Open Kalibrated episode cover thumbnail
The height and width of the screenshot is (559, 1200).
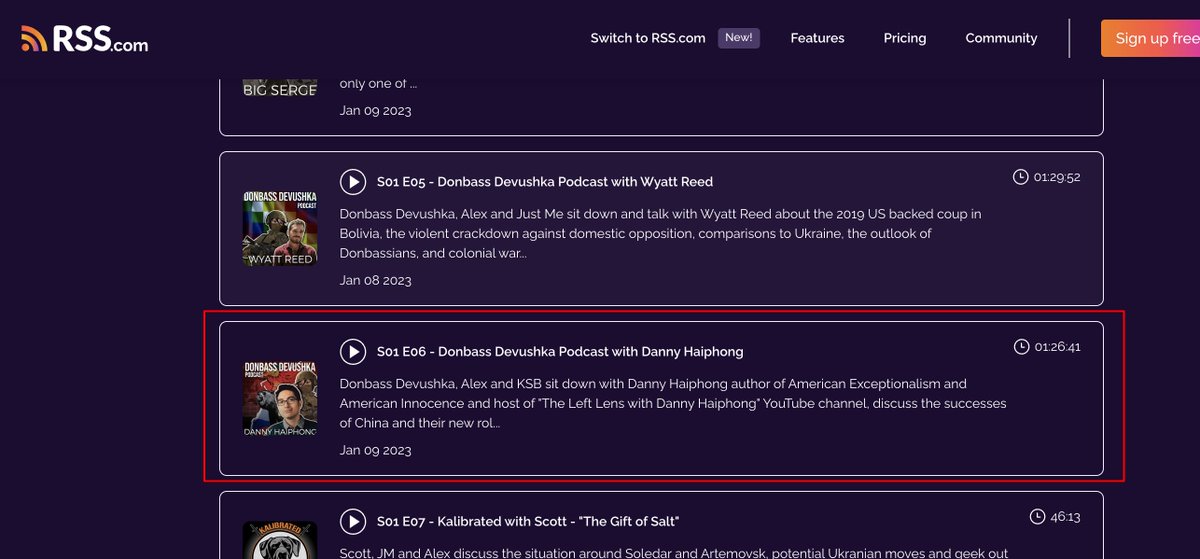280,540
